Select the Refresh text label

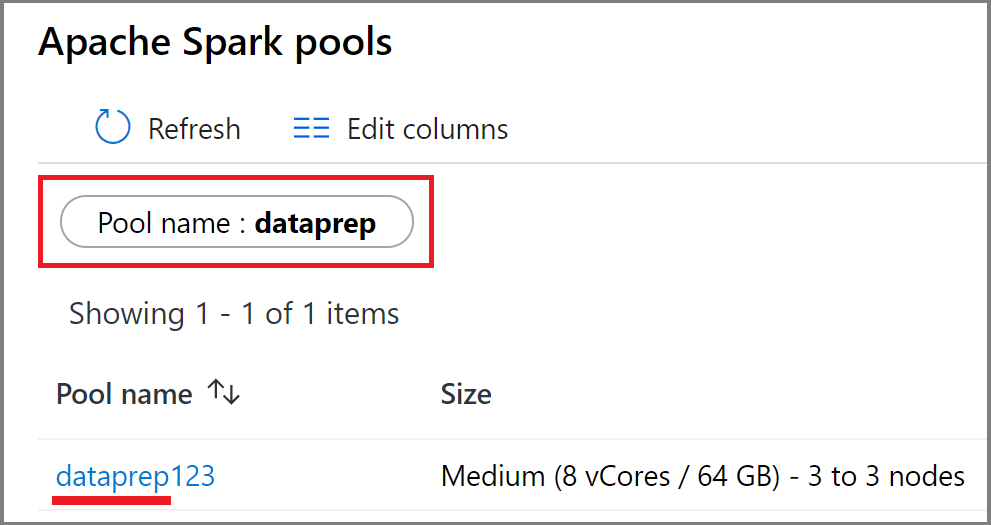pos(194,129)
